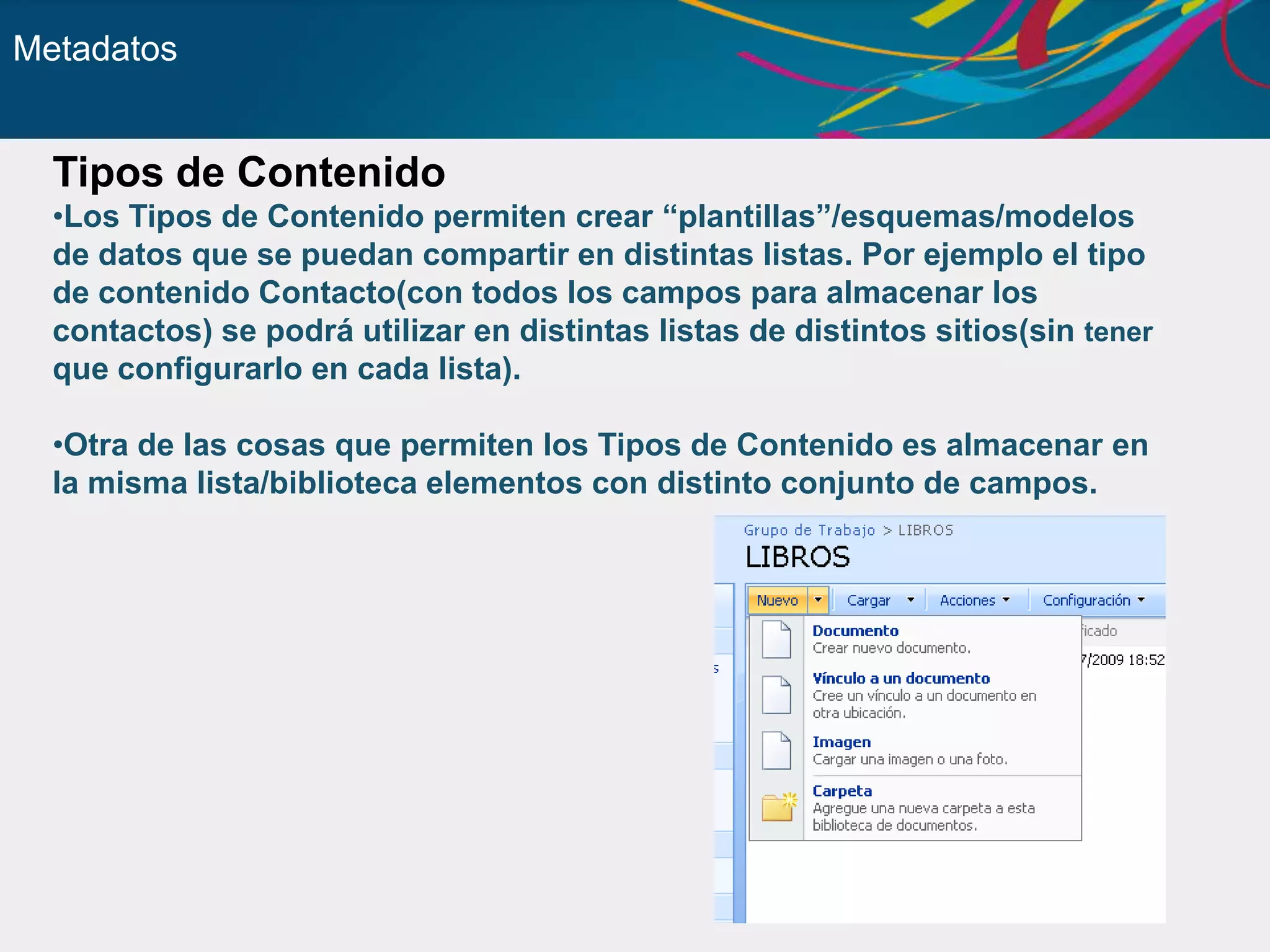The height and width of the screenshot is (952, 1270).
Task: Click the '/2009 18:52' date cell
Action: (x=1123, y=659)
